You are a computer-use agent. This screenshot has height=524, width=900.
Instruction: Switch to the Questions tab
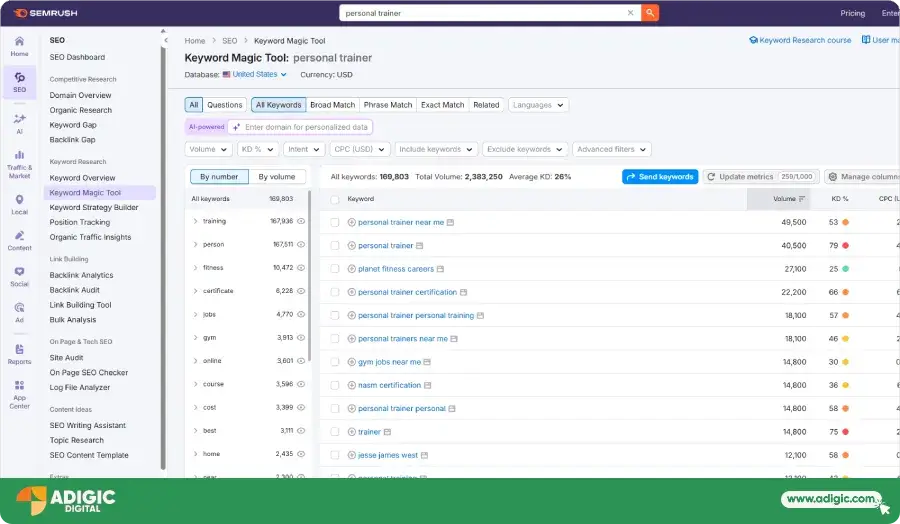pyautogui.click(x=224, y=105)
